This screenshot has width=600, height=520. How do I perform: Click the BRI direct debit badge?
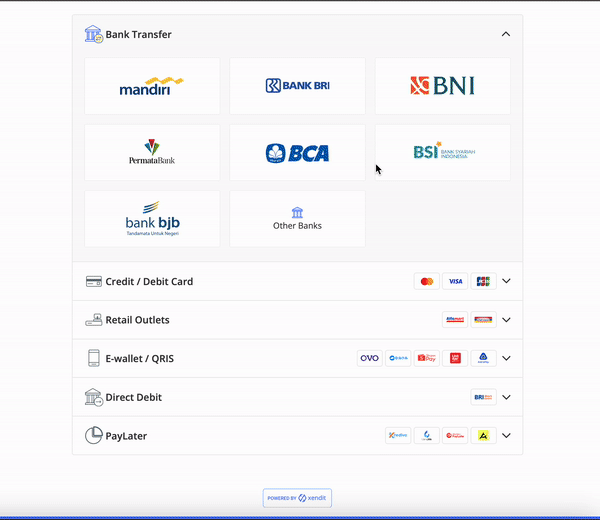[483, 397]
